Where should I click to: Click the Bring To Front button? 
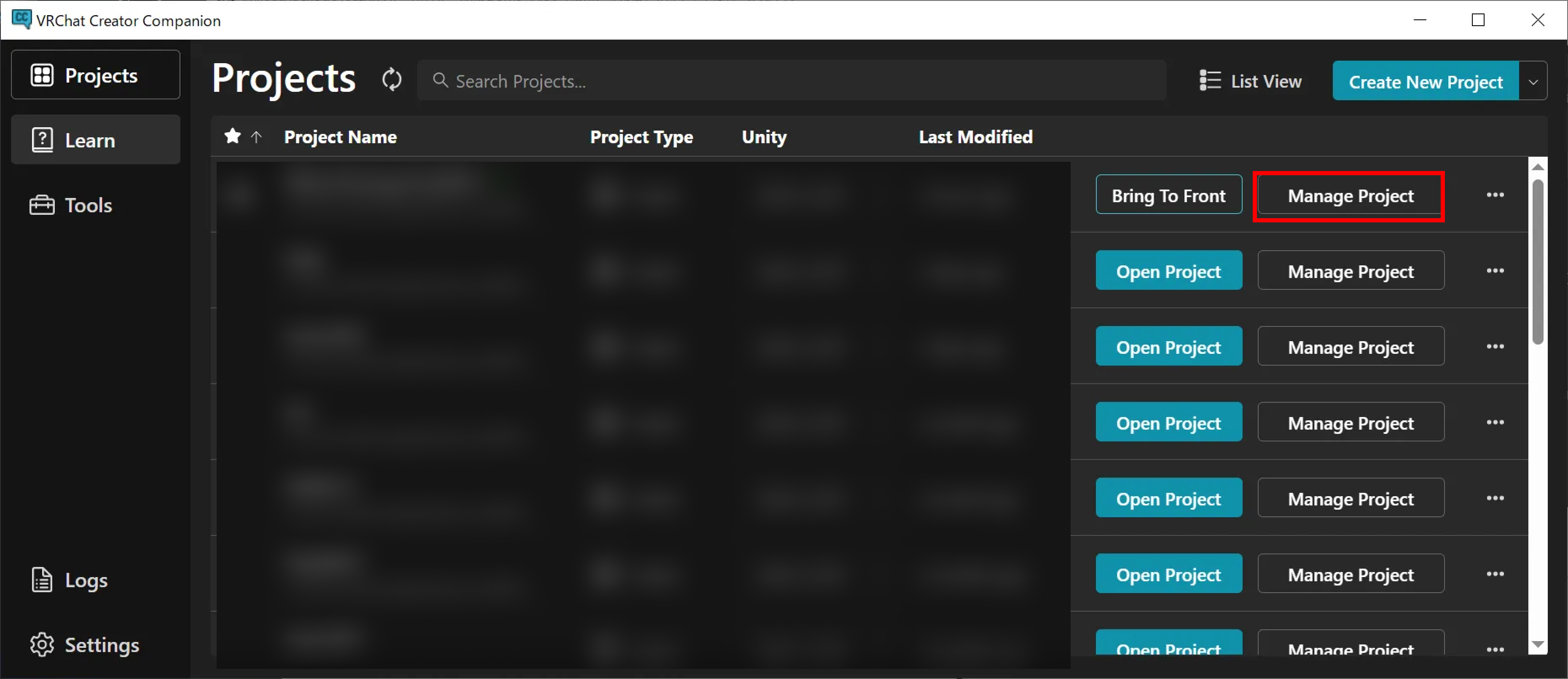1169,195
